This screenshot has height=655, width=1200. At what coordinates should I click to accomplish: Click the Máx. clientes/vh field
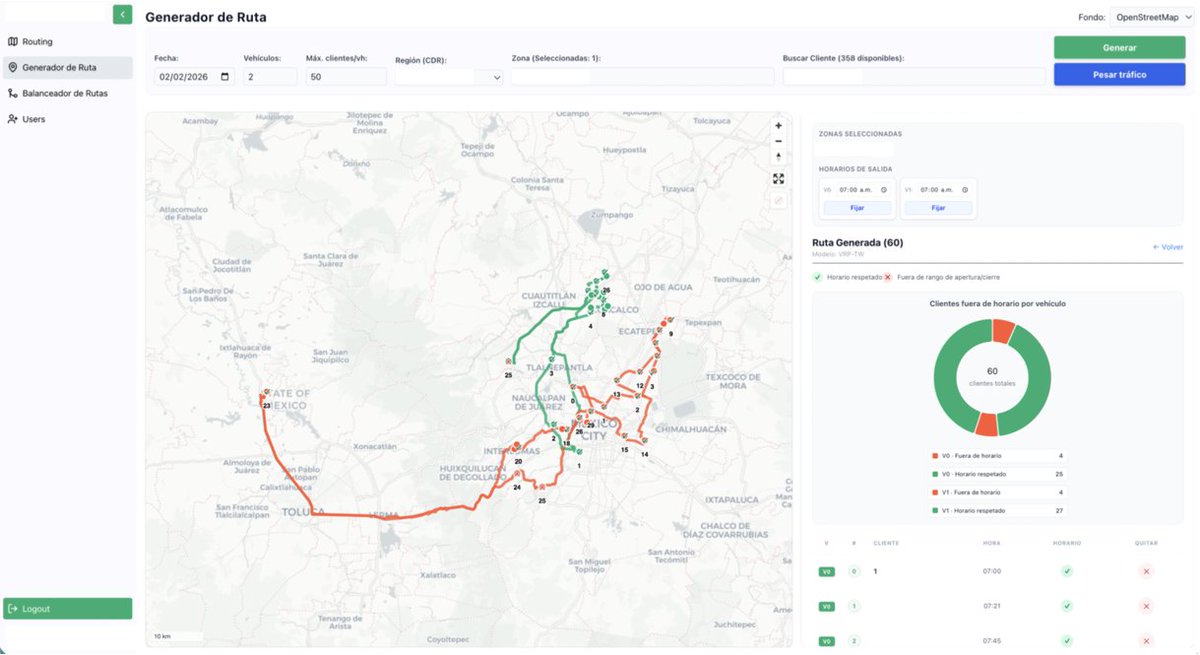[x=346, y=77]
